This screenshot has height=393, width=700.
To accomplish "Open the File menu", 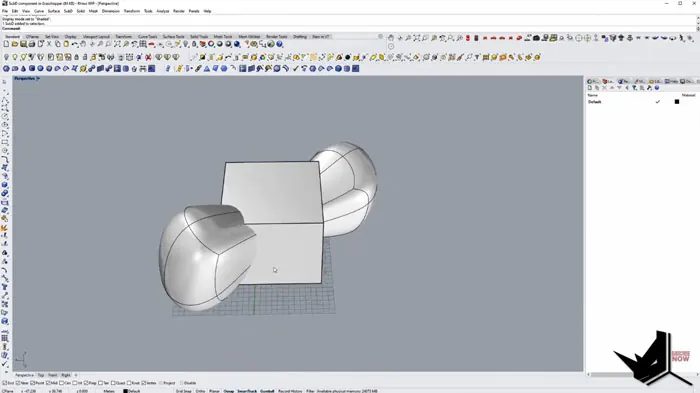I will tap(5, 11).
